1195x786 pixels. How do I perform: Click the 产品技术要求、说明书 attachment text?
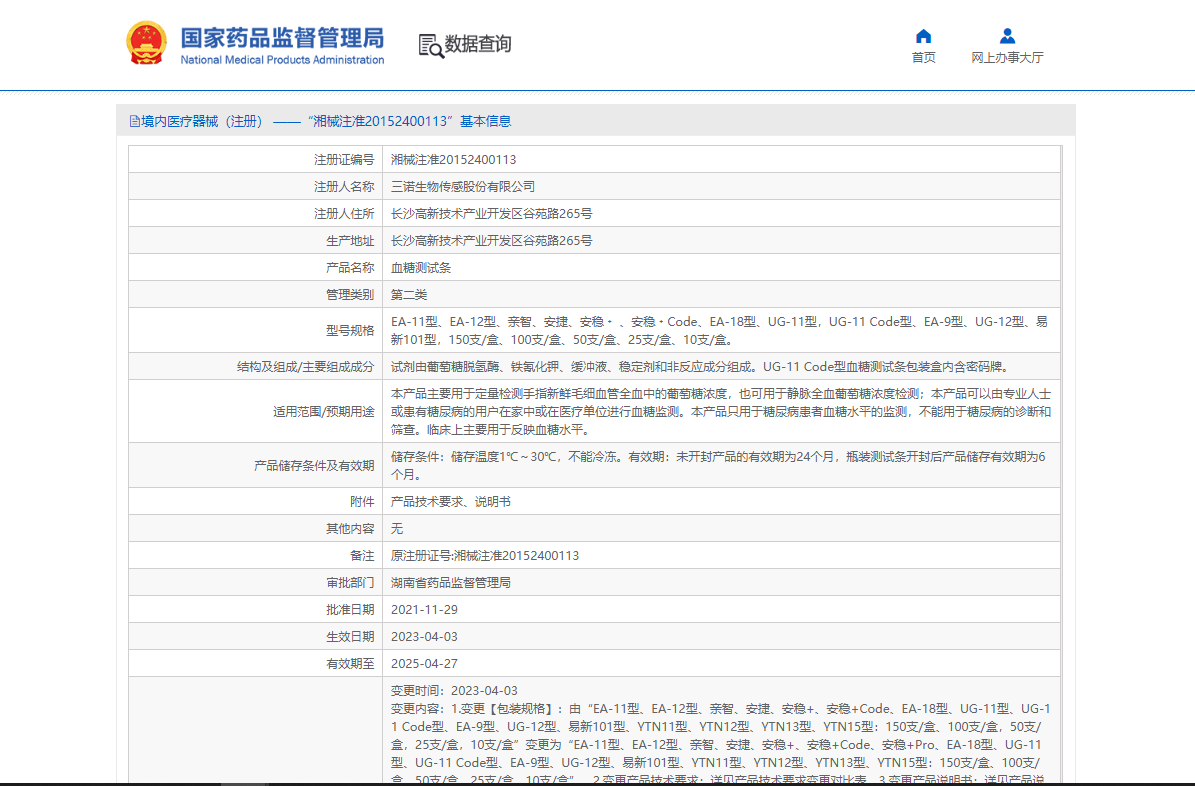coord(450,502)
